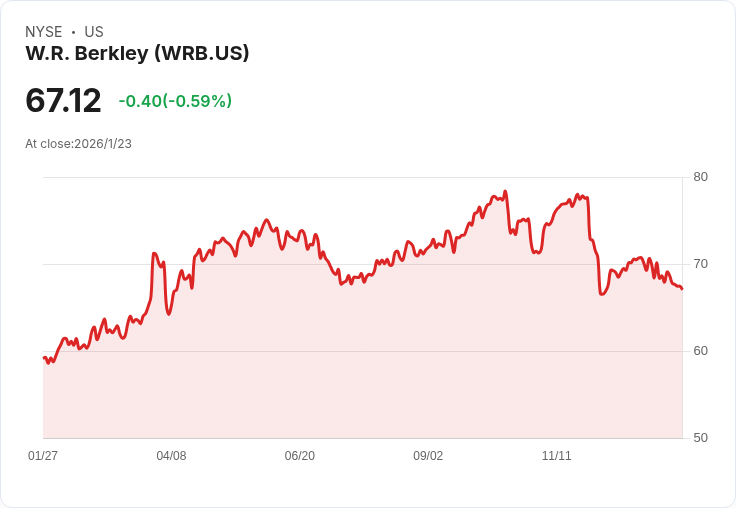Click the 04/08 x-axis date label
Viewport: 736px width, 508px height.
click(x=171, y=455)
